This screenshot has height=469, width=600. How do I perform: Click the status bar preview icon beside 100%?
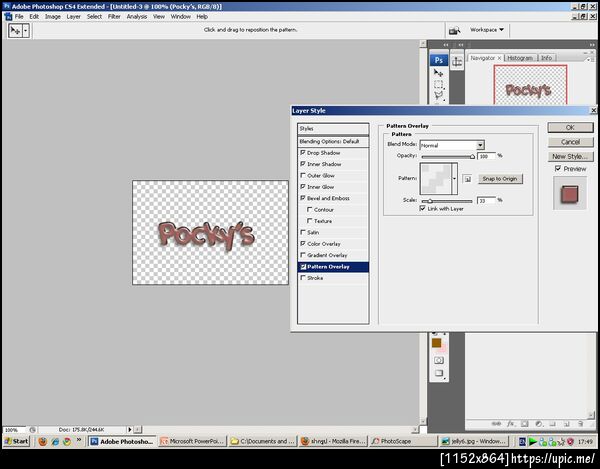click(x=33, y=430)
